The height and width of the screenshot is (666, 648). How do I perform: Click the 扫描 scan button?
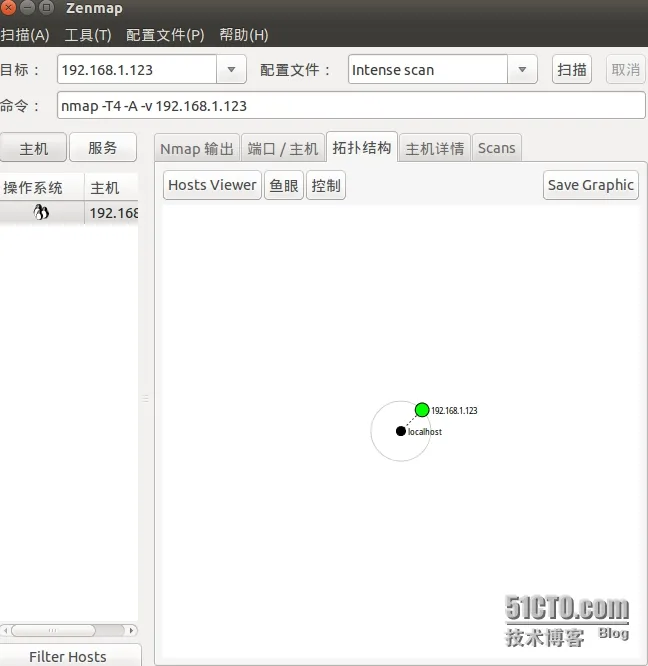pos(572,69)
